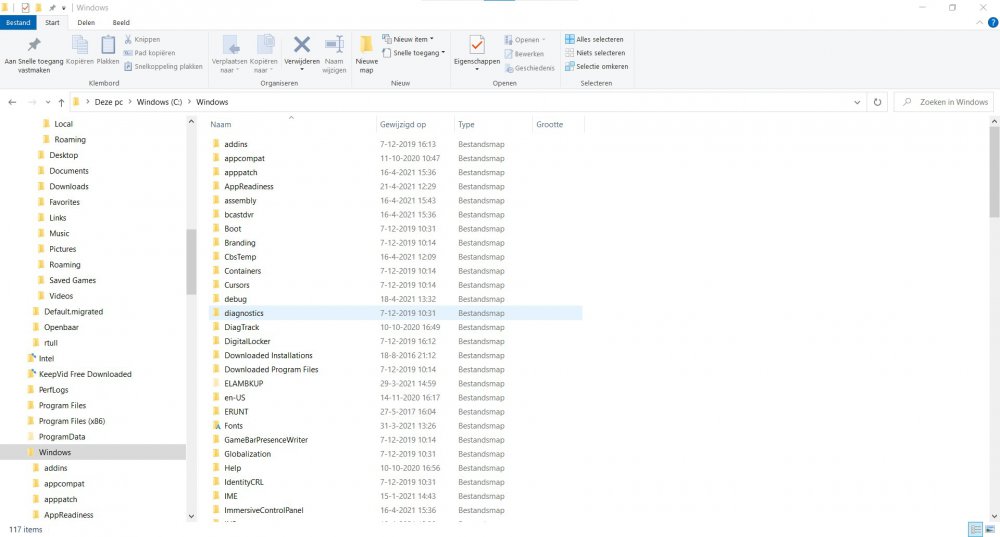
Task: Click Alles selecteren in ribbon
Action: 597,39
